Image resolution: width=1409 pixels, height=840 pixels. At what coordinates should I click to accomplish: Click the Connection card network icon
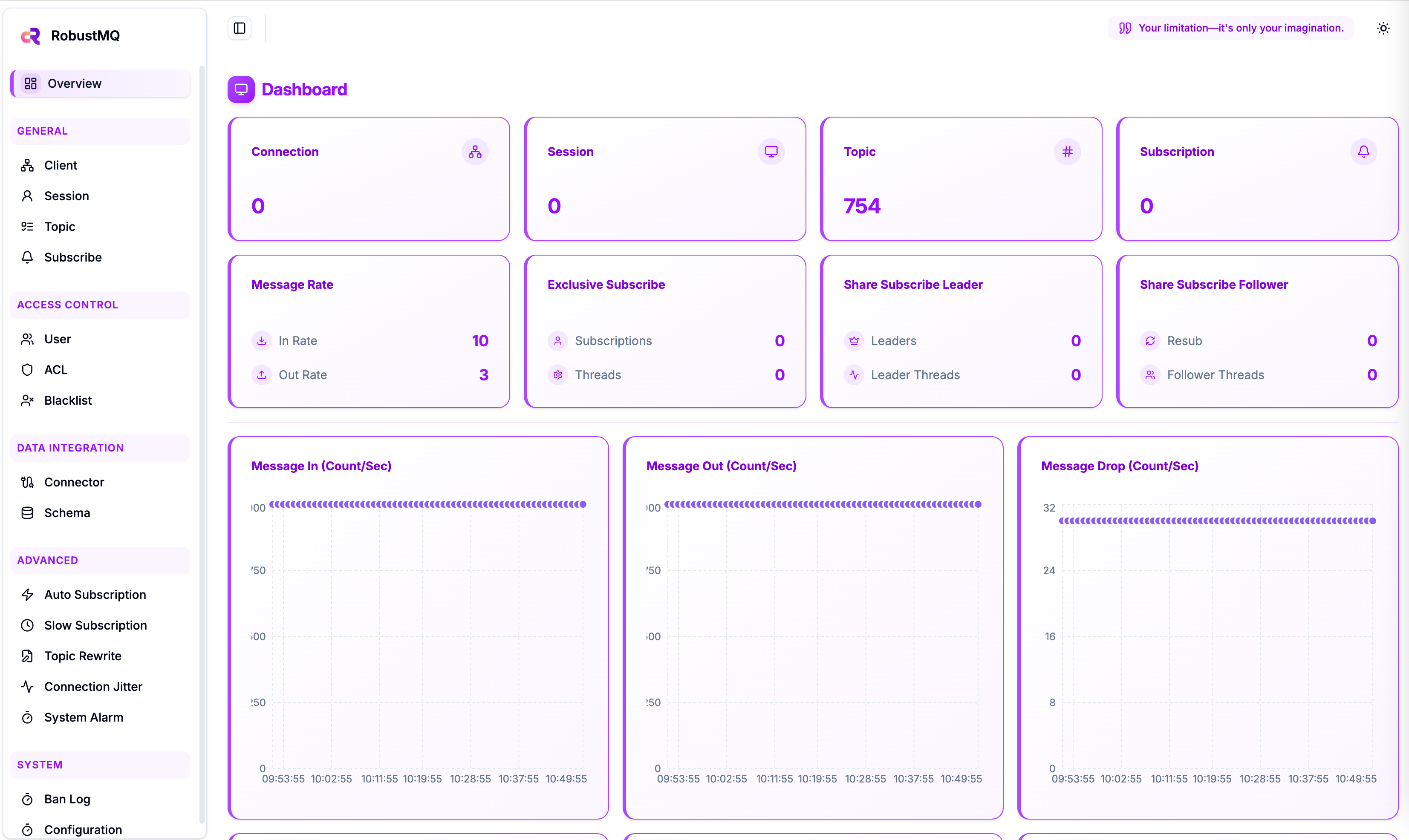coord(475,152)
